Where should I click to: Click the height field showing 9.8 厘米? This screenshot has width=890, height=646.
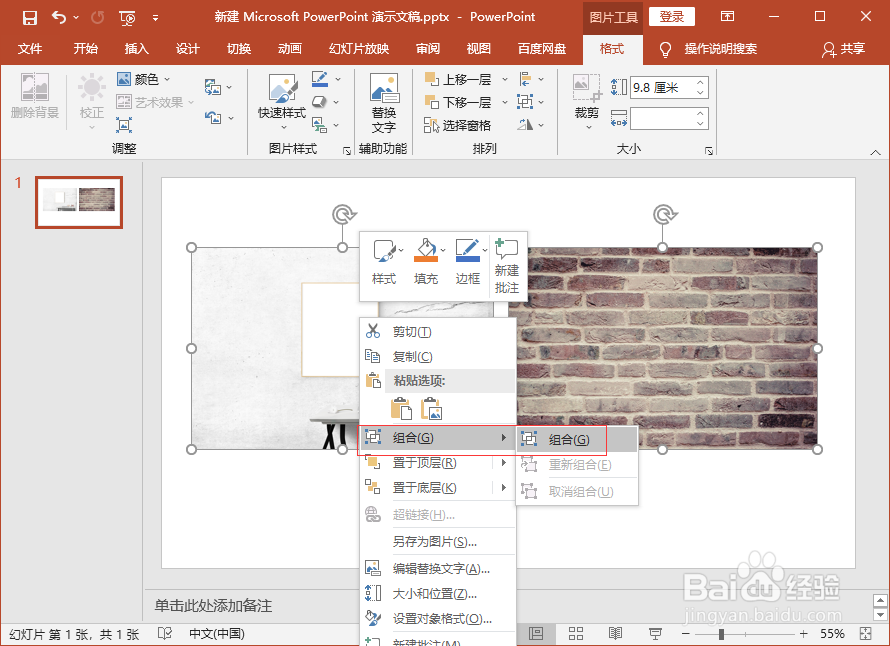click(663, 87)
